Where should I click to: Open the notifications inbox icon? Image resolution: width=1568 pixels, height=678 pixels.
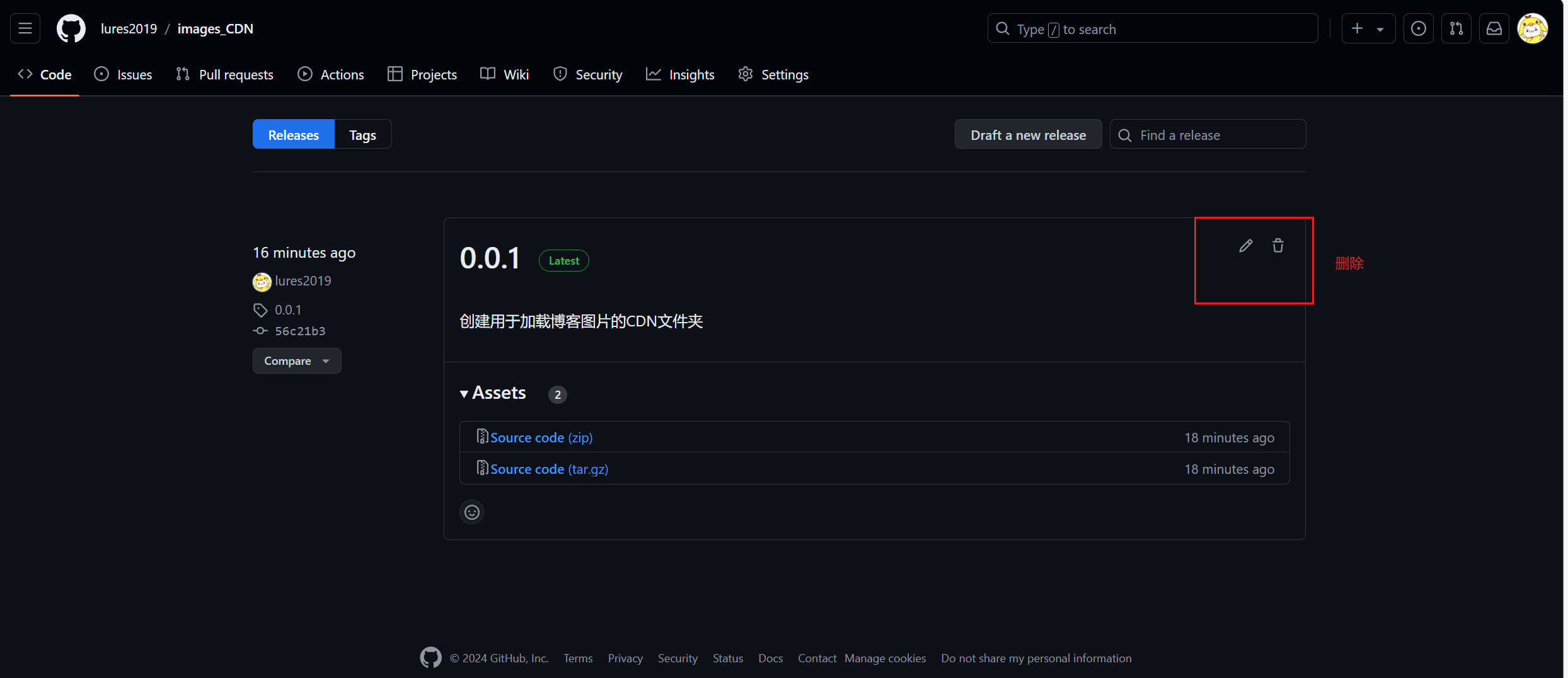click(x=1494, y=28)
